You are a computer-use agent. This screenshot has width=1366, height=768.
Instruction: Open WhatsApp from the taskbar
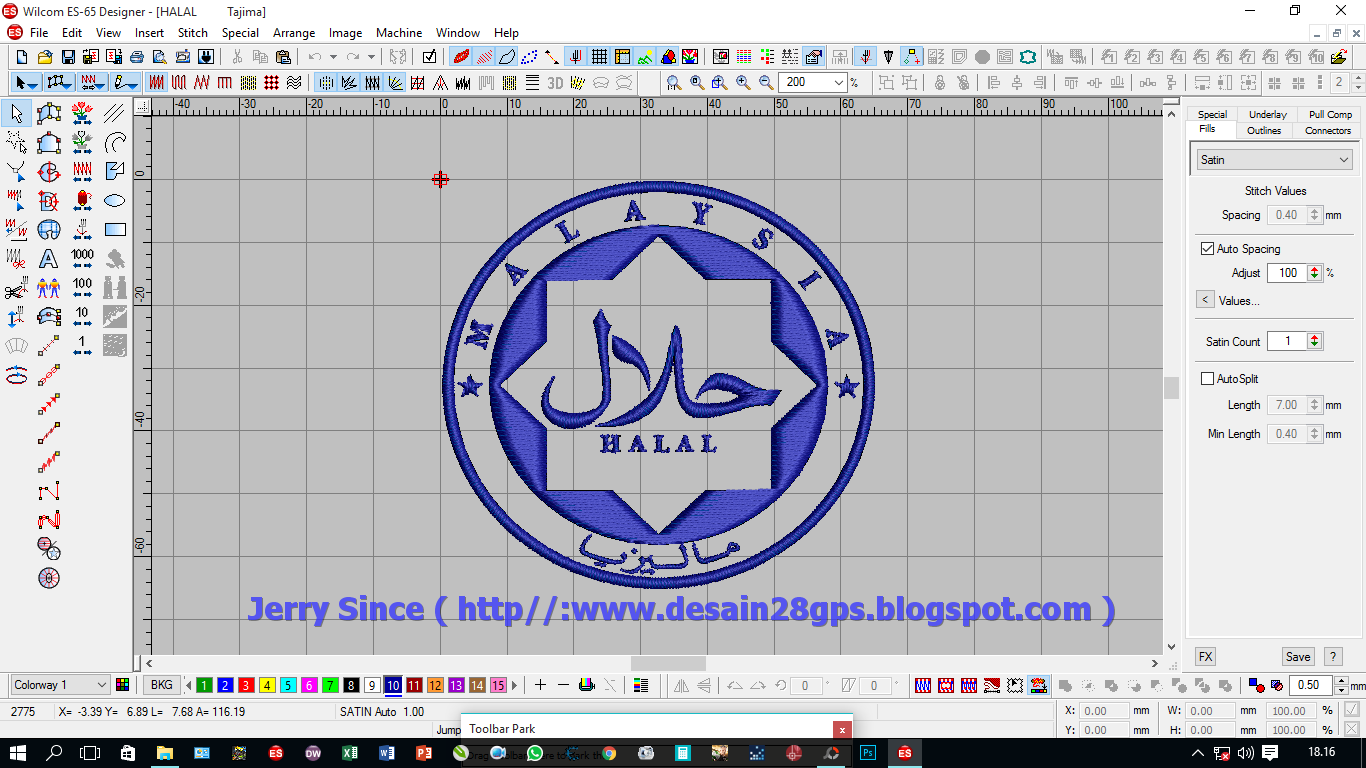[534, 753]
